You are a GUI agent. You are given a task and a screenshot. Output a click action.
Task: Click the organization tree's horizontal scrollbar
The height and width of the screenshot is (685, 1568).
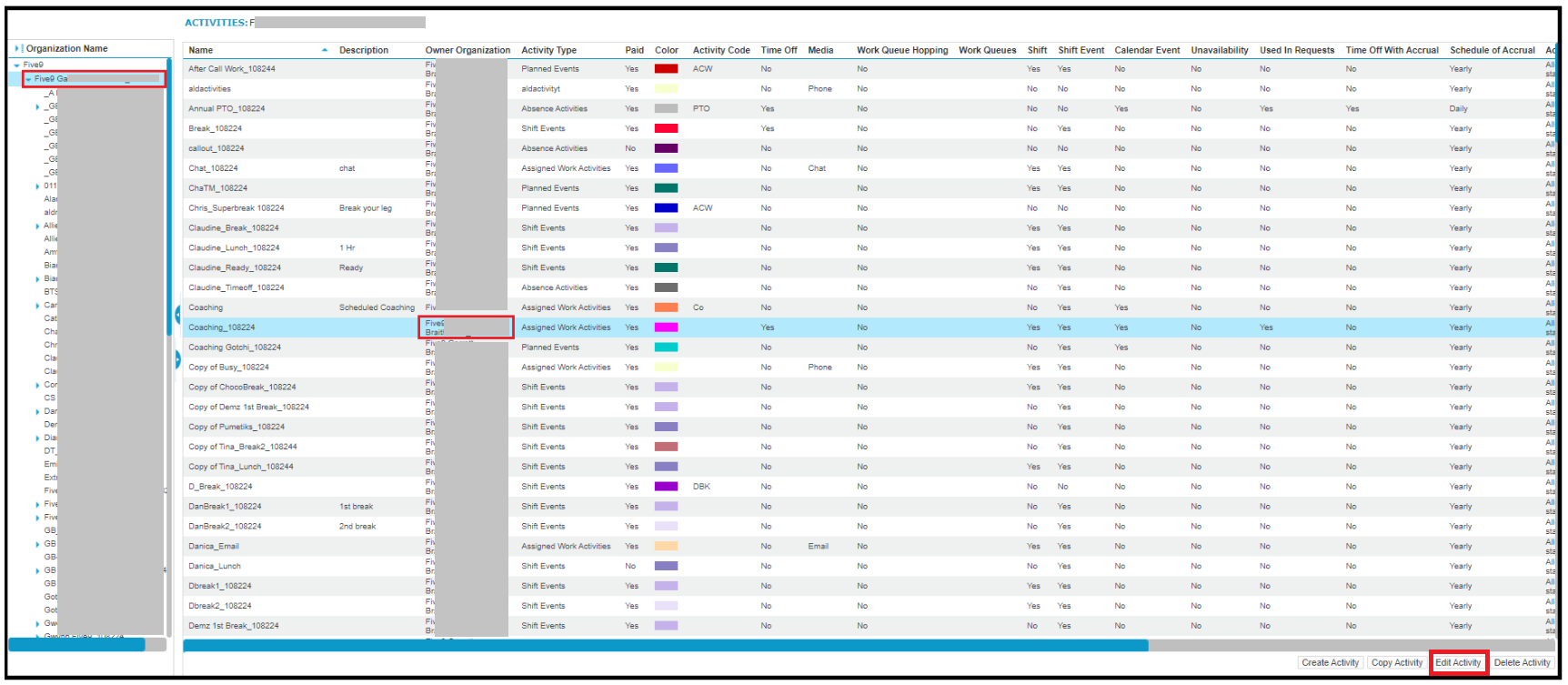(x=76, y=644)
